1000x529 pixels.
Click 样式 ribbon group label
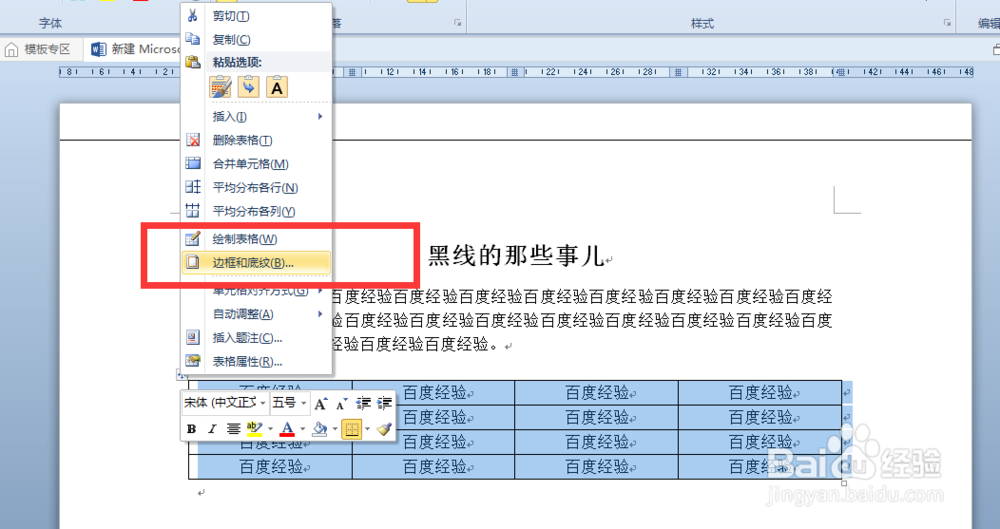click(703, 24)
